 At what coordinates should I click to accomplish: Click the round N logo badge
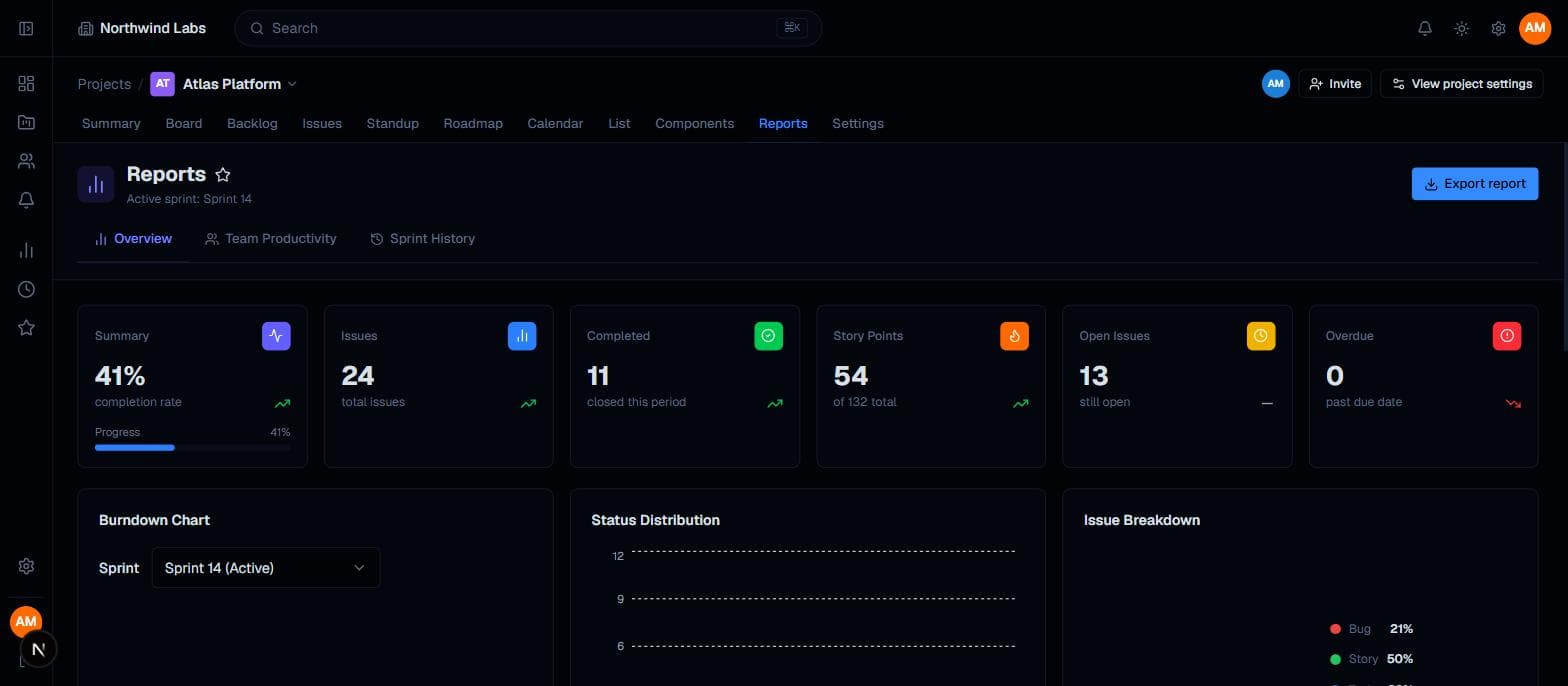(x=38, y=649)
